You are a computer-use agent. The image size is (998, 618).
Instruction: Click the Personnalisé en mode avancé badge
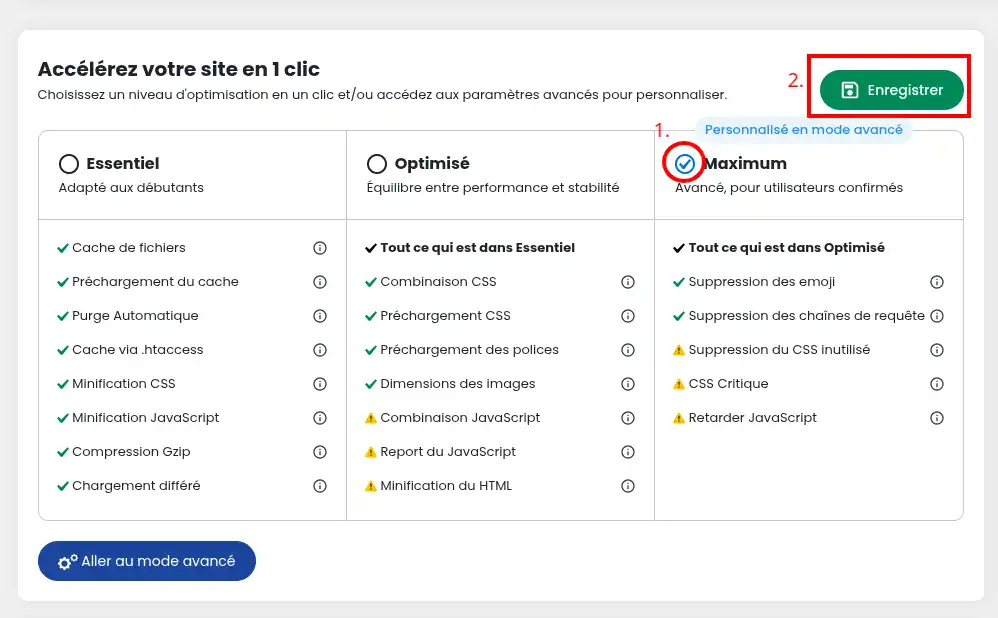tap(803, 130)
